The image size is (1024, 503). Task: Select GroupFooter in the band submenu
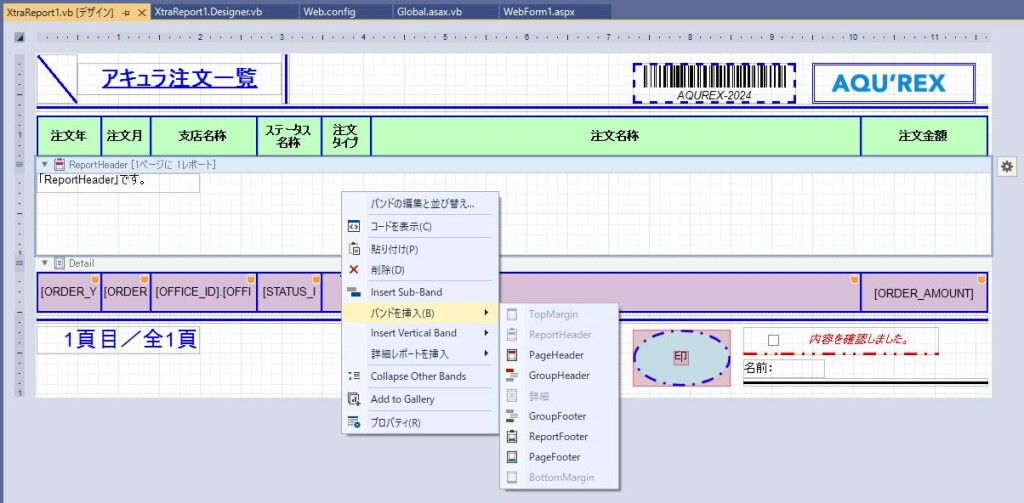click(557, 416)
